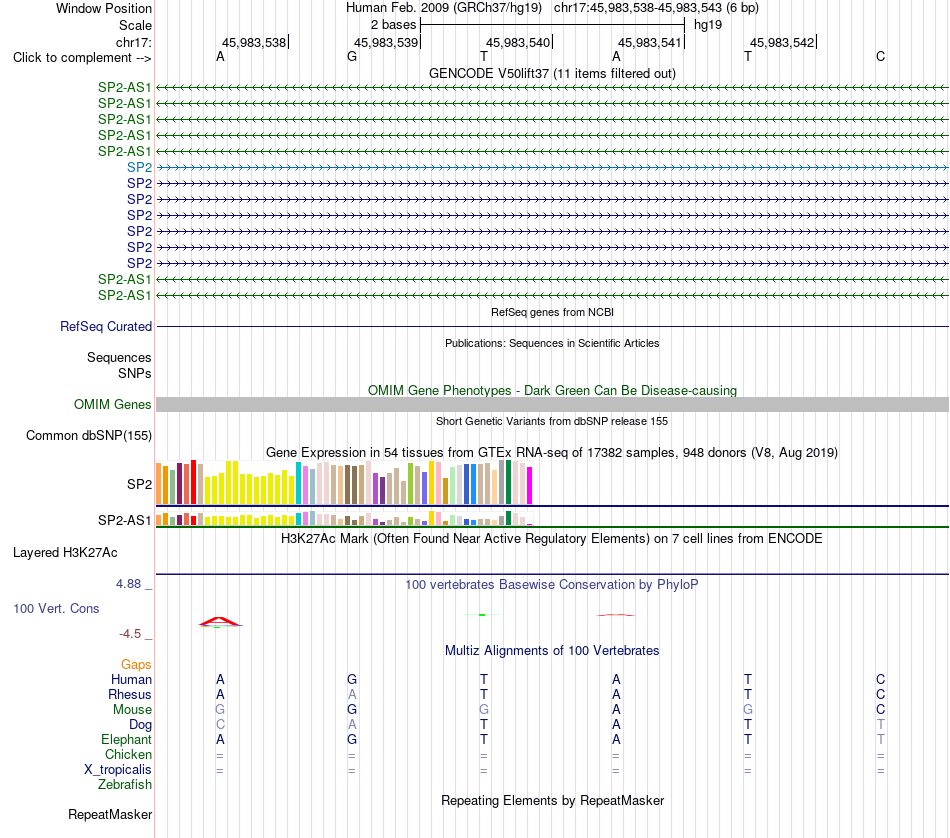This screenshot has width=950, height=838.
Task: Click the 'OMIM Genes' track label
Action: coord(112,404)
